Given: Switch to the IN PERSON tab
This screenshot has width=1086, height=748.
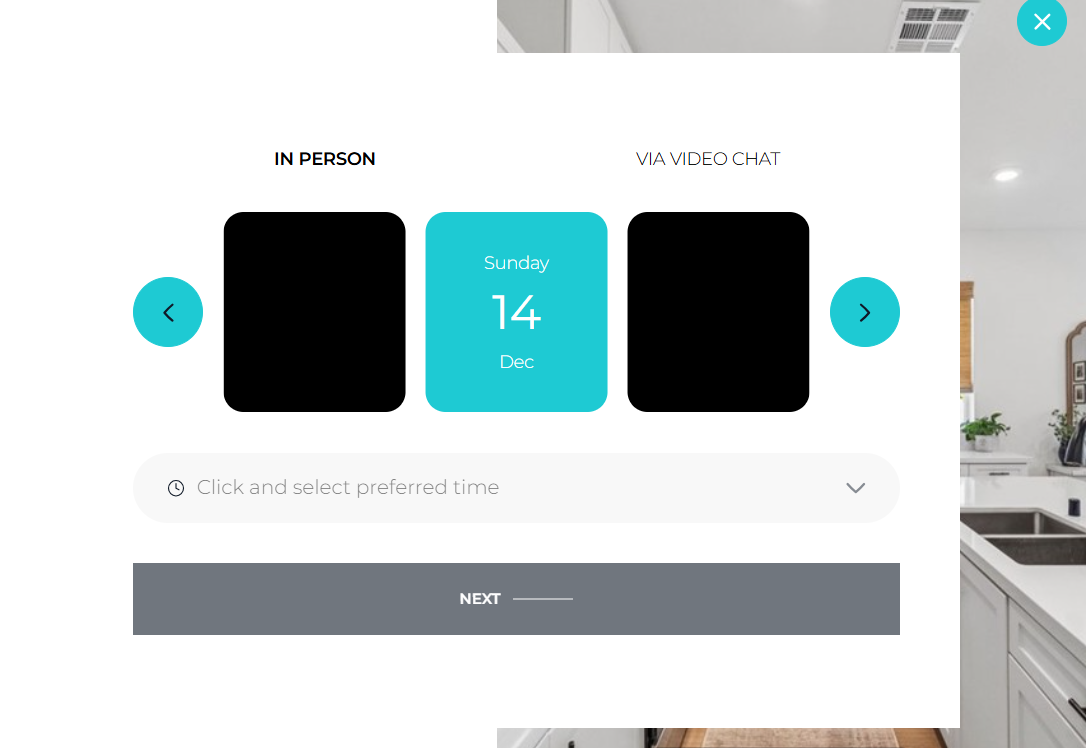Looking at the screenshot, I should [x=325, y=159].
